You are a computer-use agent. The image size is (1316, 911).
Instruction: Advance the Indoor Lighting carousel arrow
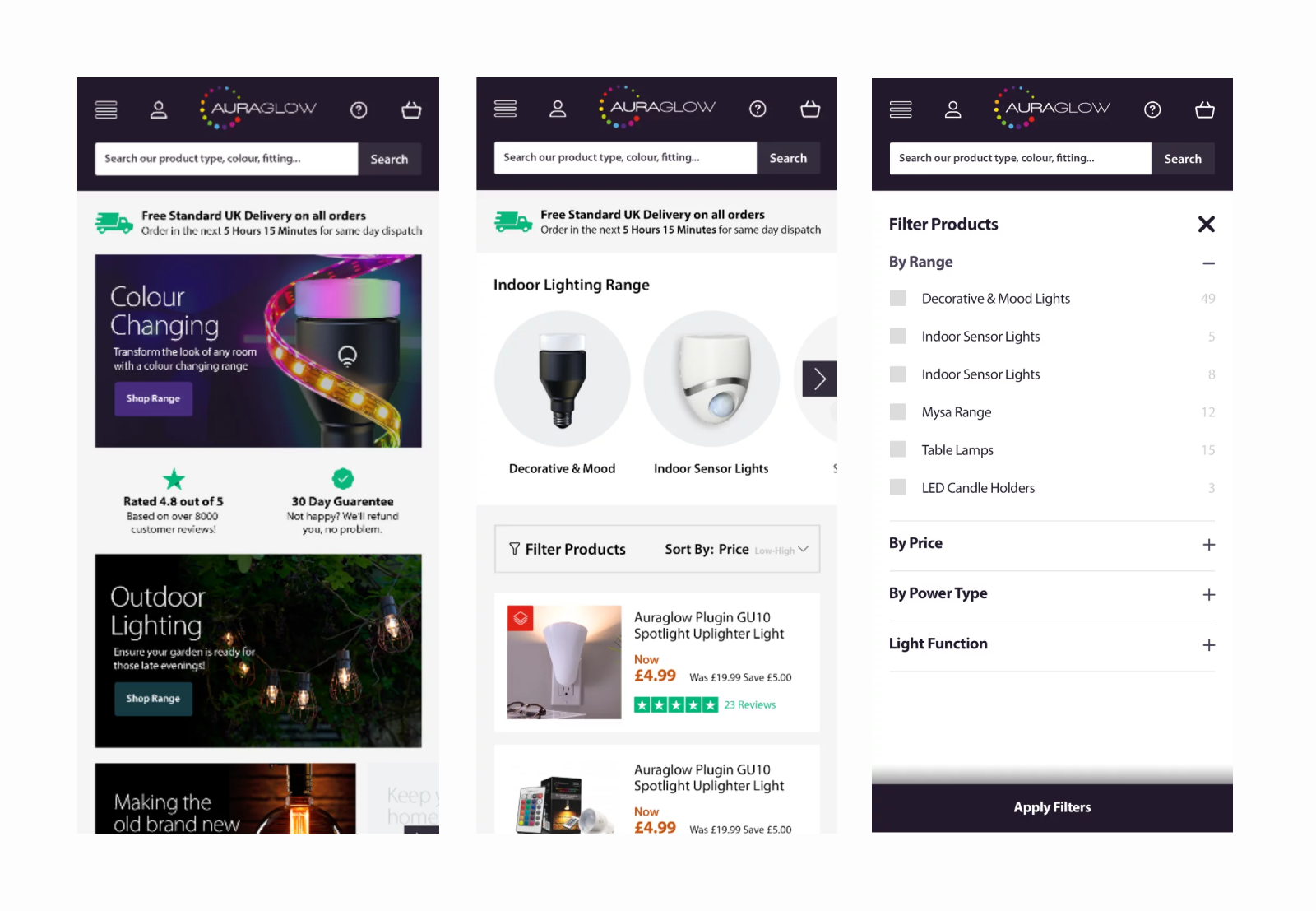(x=819, y=379)
